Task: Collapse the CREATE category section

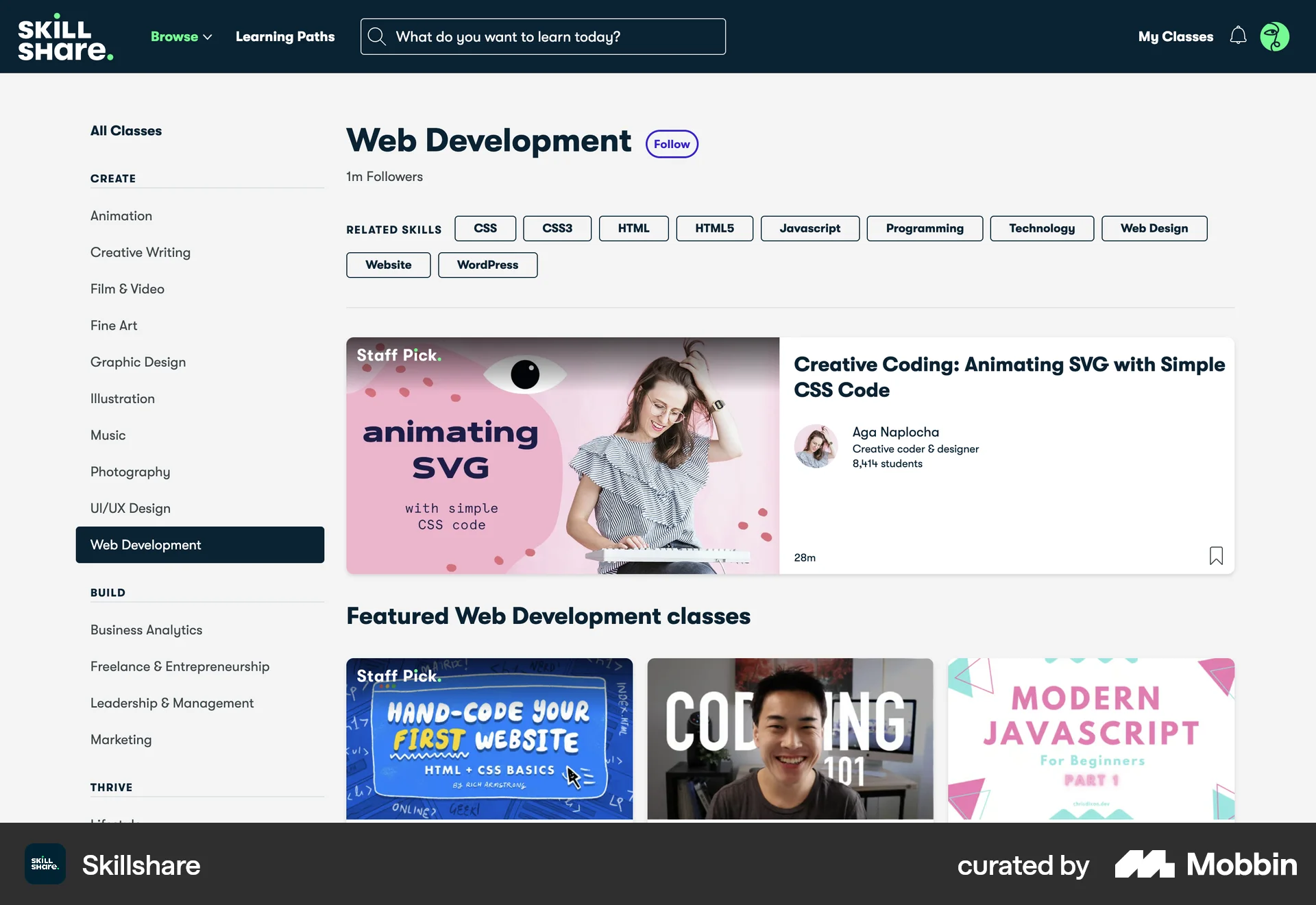Action: 113,178
